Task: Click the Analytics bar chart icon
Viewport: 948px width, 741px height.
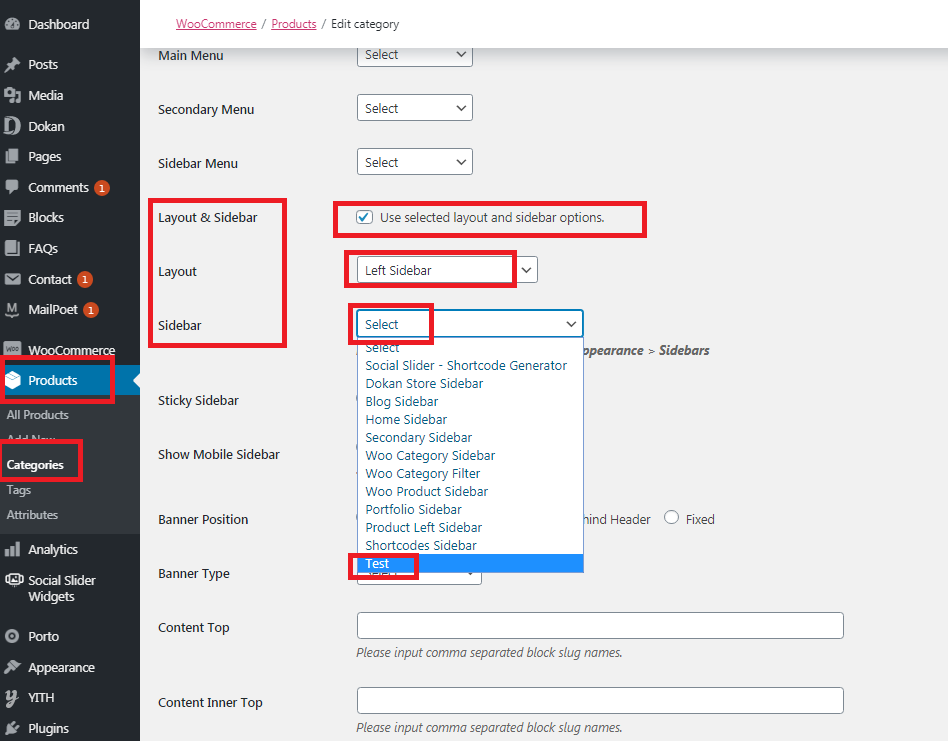Action: tap(12, 549)
